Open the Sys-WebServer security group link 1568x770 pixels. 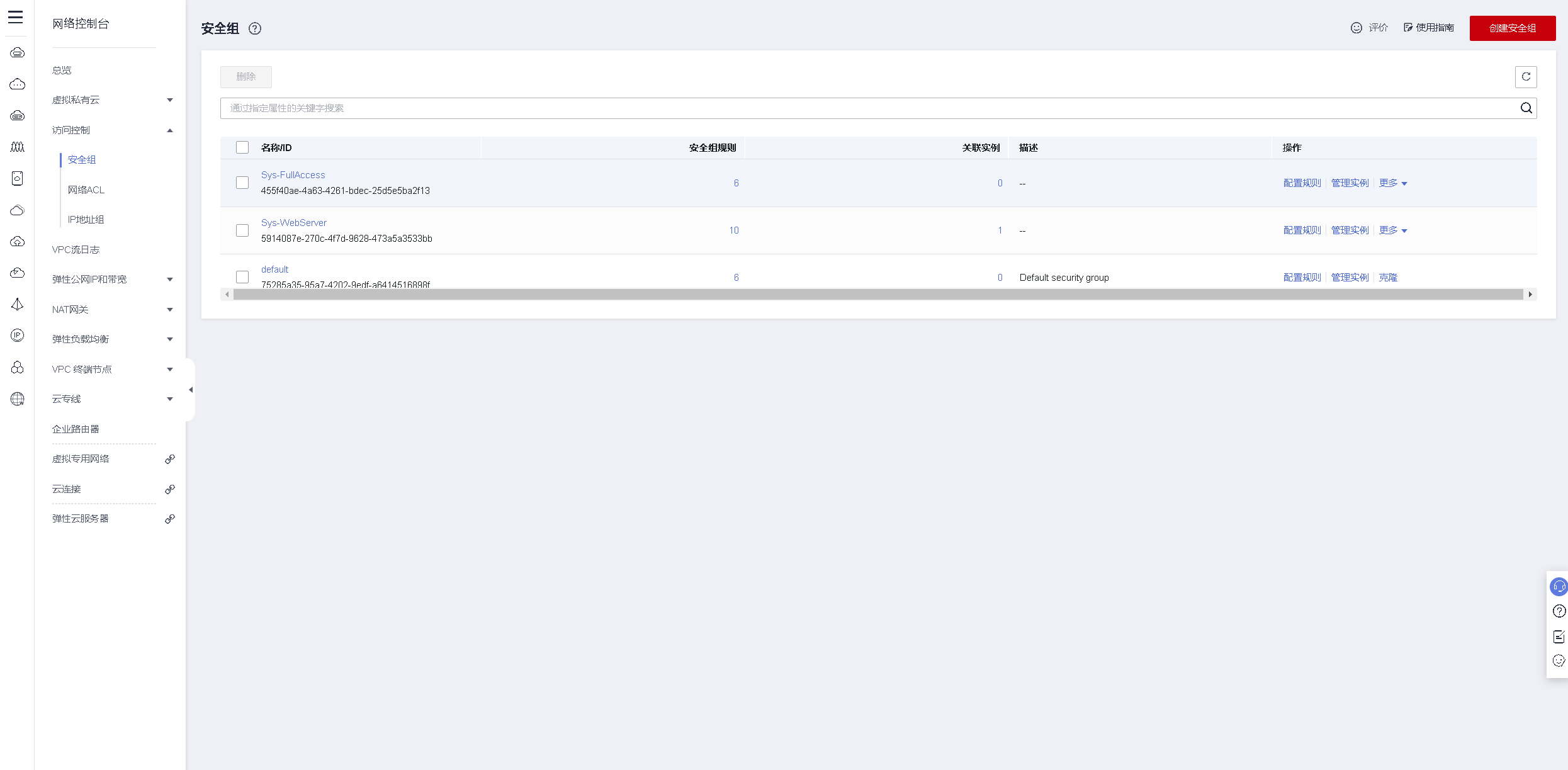[x=294, y=223]
